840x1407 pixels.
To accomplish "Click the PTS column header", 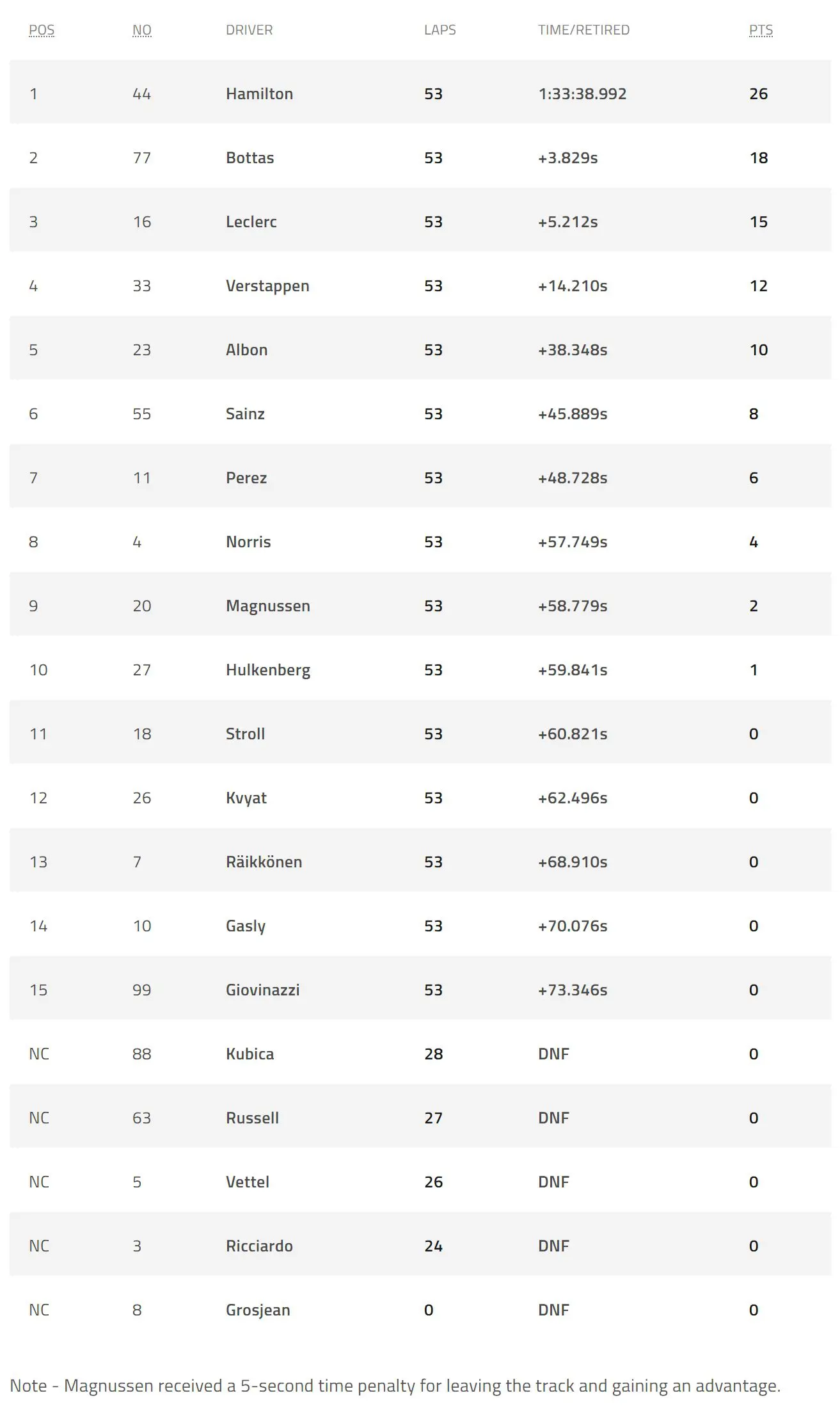I will pos(761,30).
